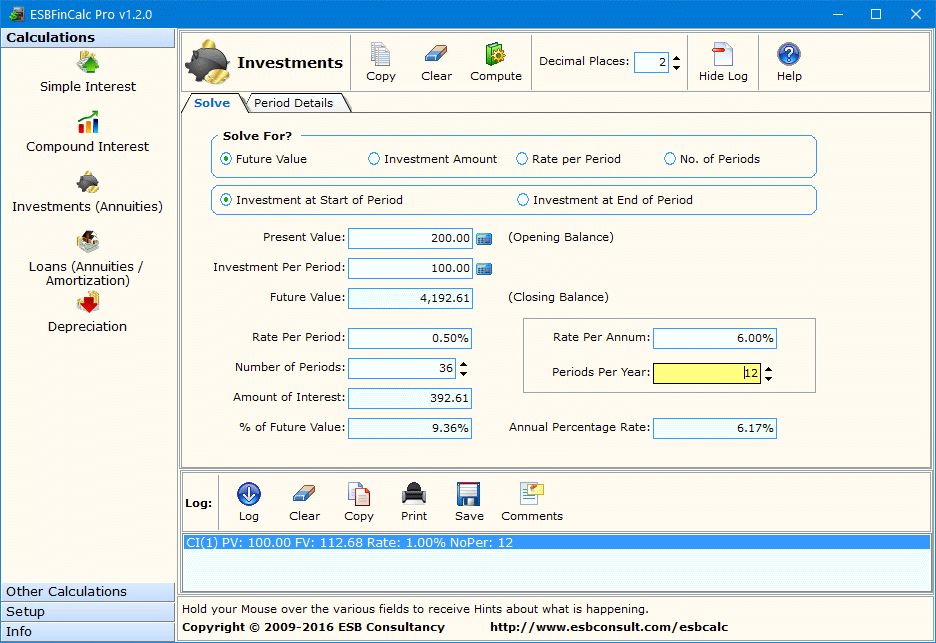The height and width of the screenshot is (643, 936).
Task: Click the ESBFinCalc Pro title bar icon
Action: pyautogui.click(x=16, y=14)
